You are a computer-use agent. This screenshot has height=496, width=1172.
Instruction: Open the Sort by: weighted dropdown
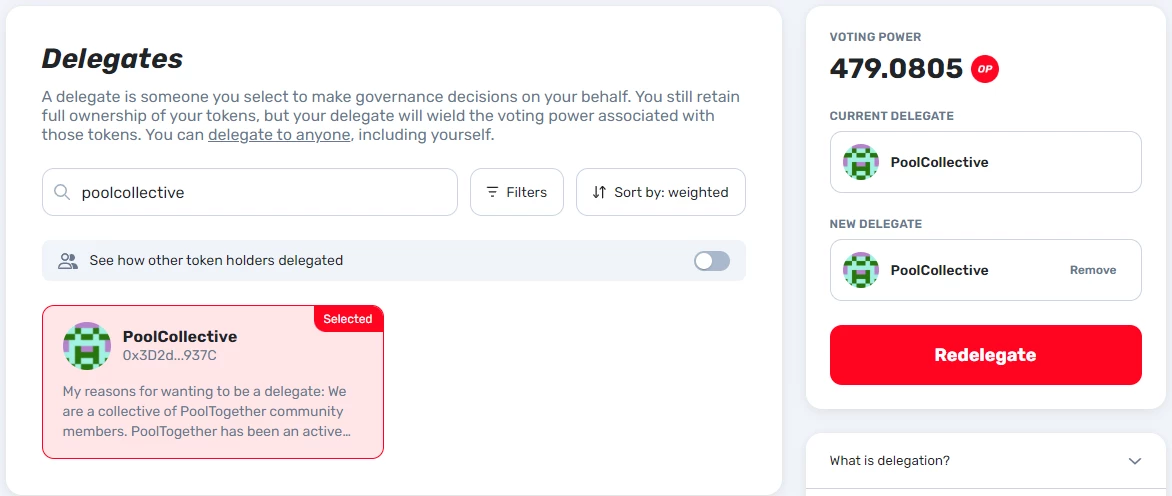coord(661,193)
